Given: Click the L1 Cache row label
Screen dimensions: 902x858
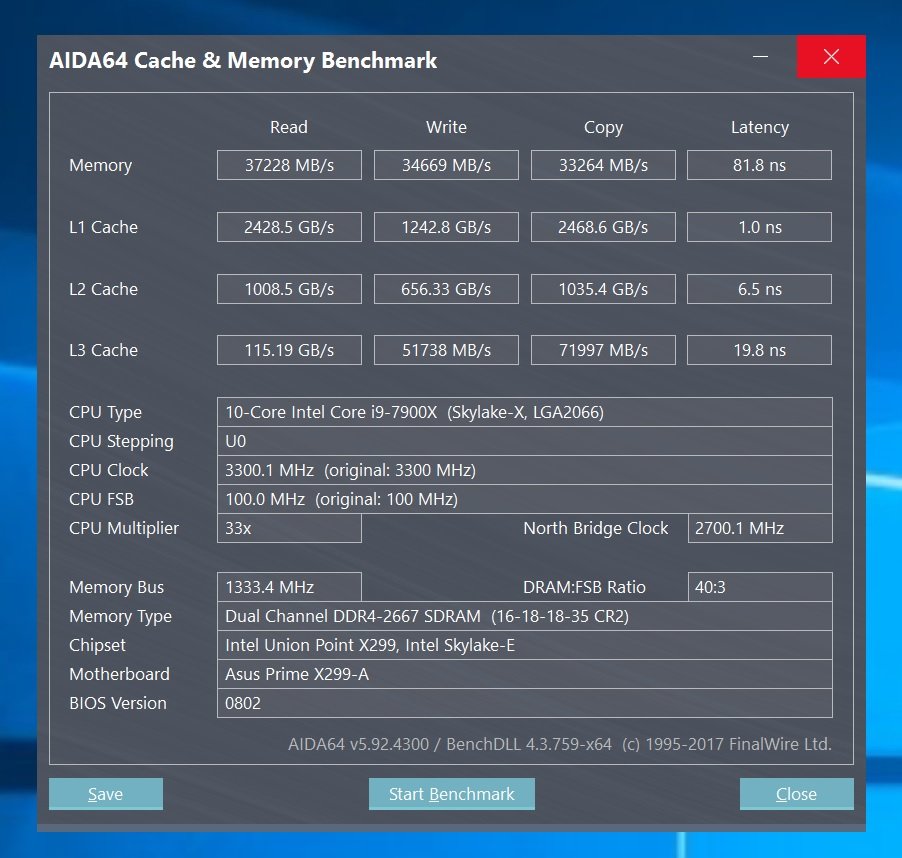Looking at the screenshot, I should point(104,227).
